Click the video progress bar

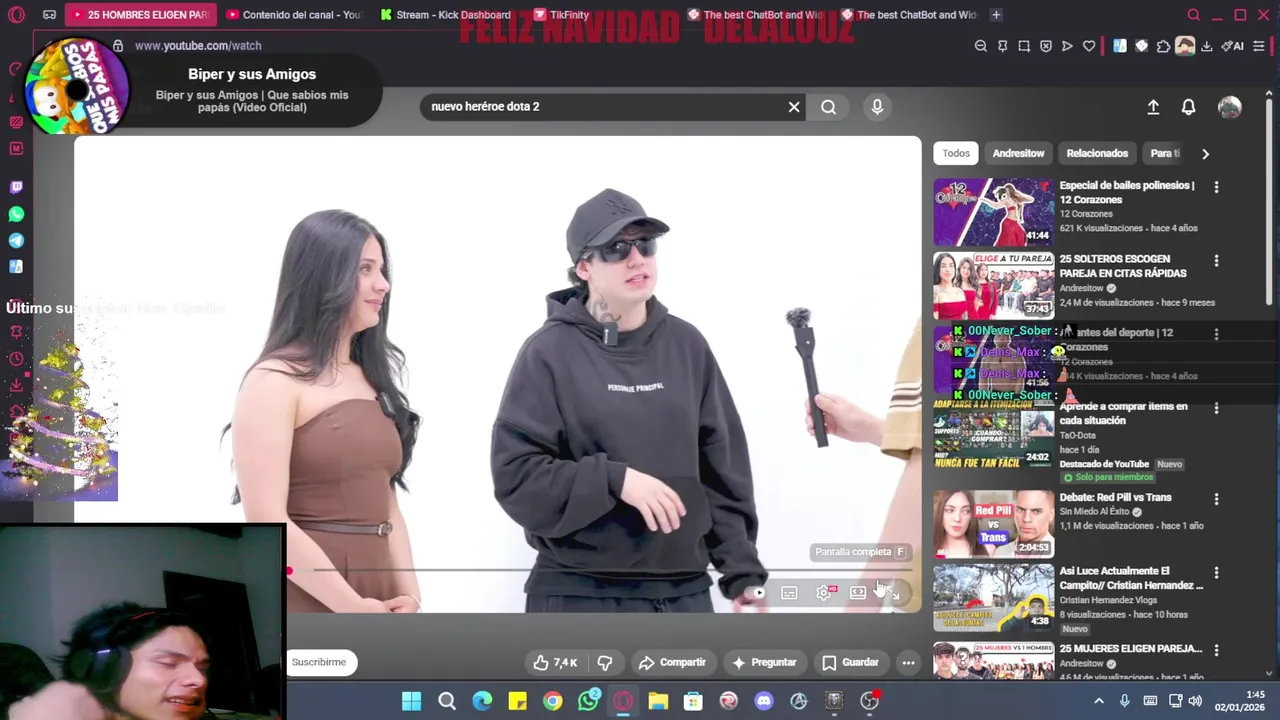(x=600, y=571)
